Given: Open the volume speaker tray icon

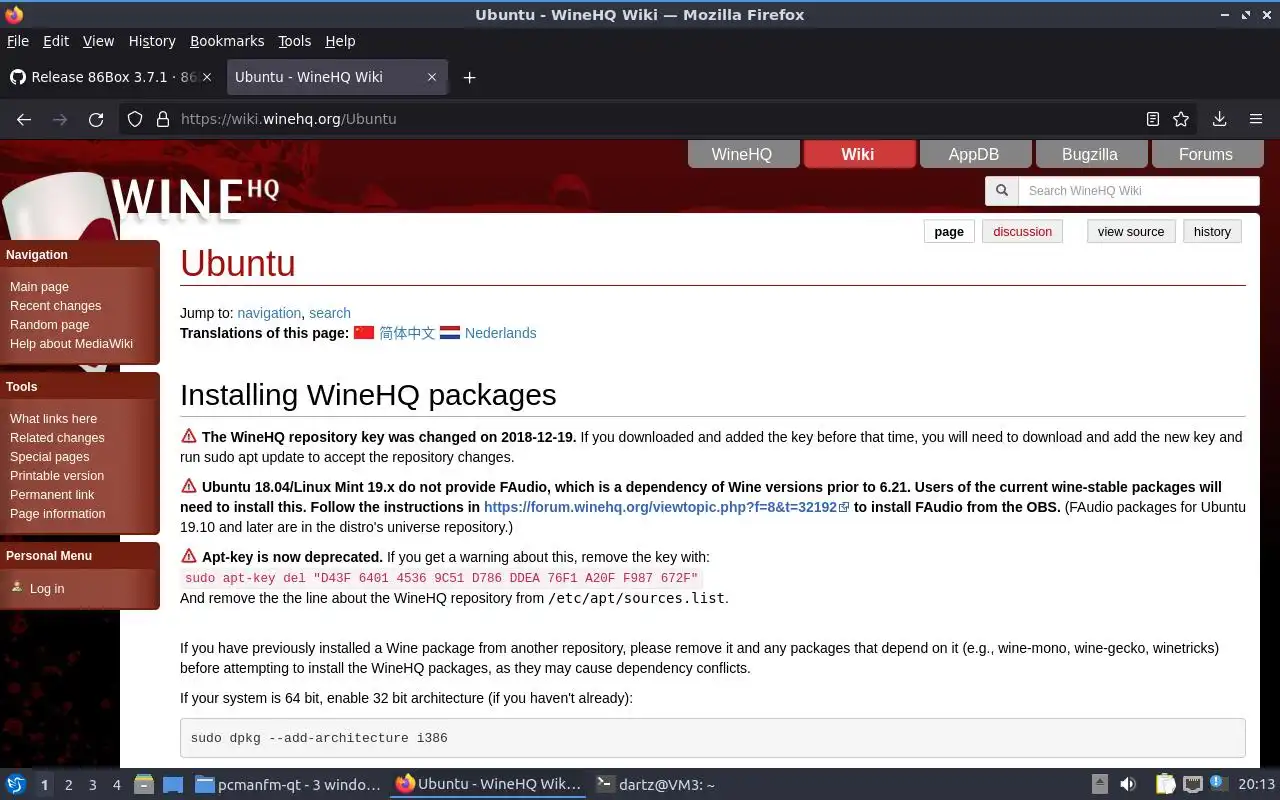Looking at the screenshot, I should pos(1128,785).
